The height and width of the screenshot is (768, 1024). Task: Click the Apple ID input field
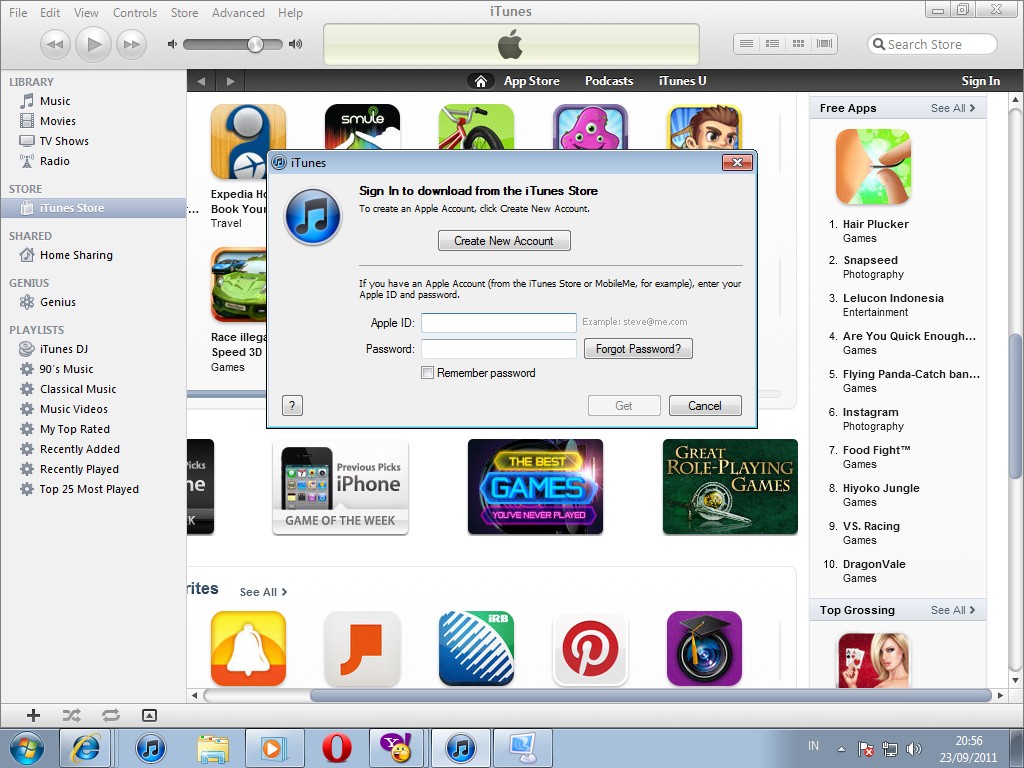[x=499, y=323]
